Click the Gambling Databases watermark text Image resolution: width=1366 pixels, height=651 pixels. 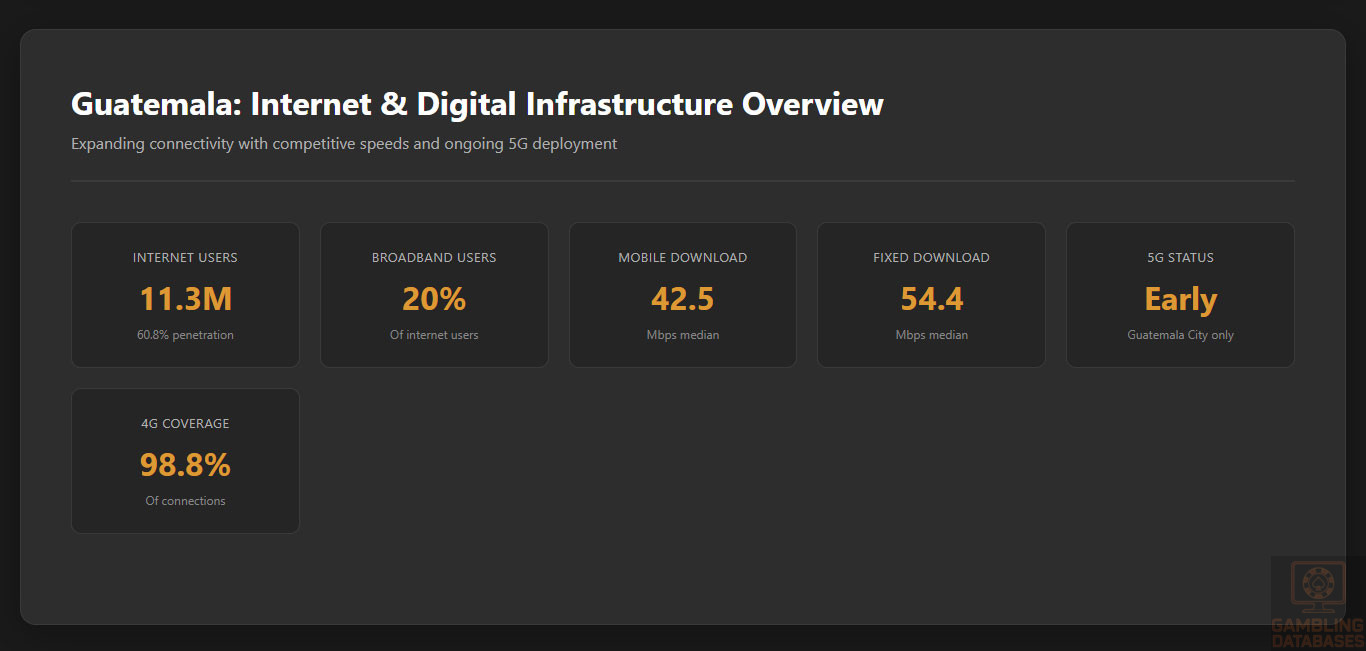[1318, 634]
